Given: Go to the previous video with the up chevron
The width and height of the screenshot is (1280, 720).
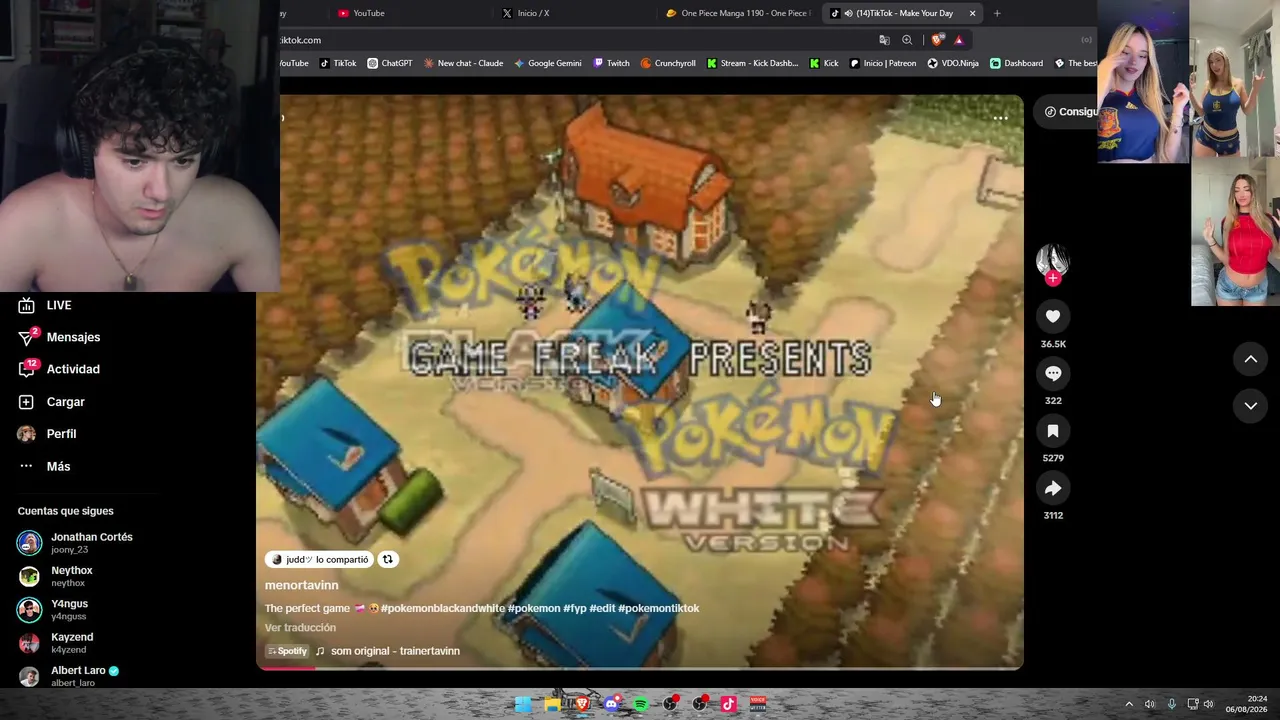Looking at the screenshot, I should [x=1250, y=359].
